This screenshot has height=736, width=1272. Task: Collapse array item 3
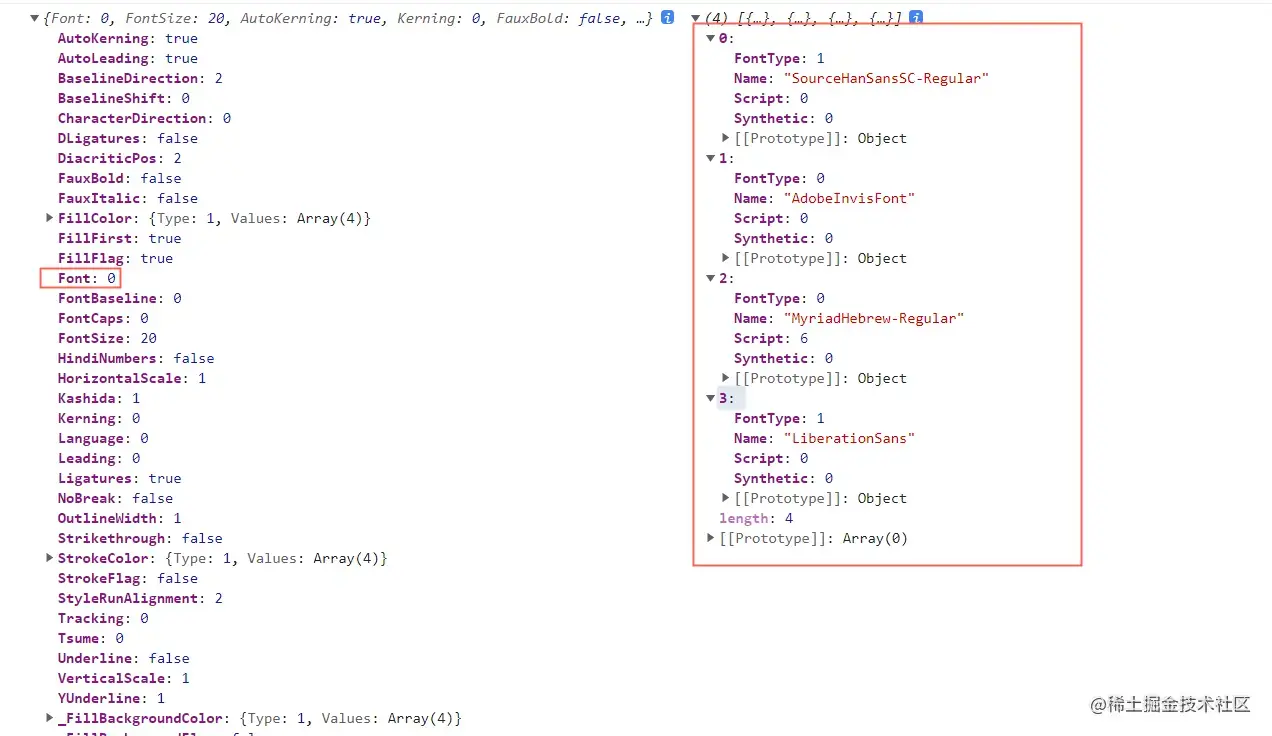(x=711, y=398)
